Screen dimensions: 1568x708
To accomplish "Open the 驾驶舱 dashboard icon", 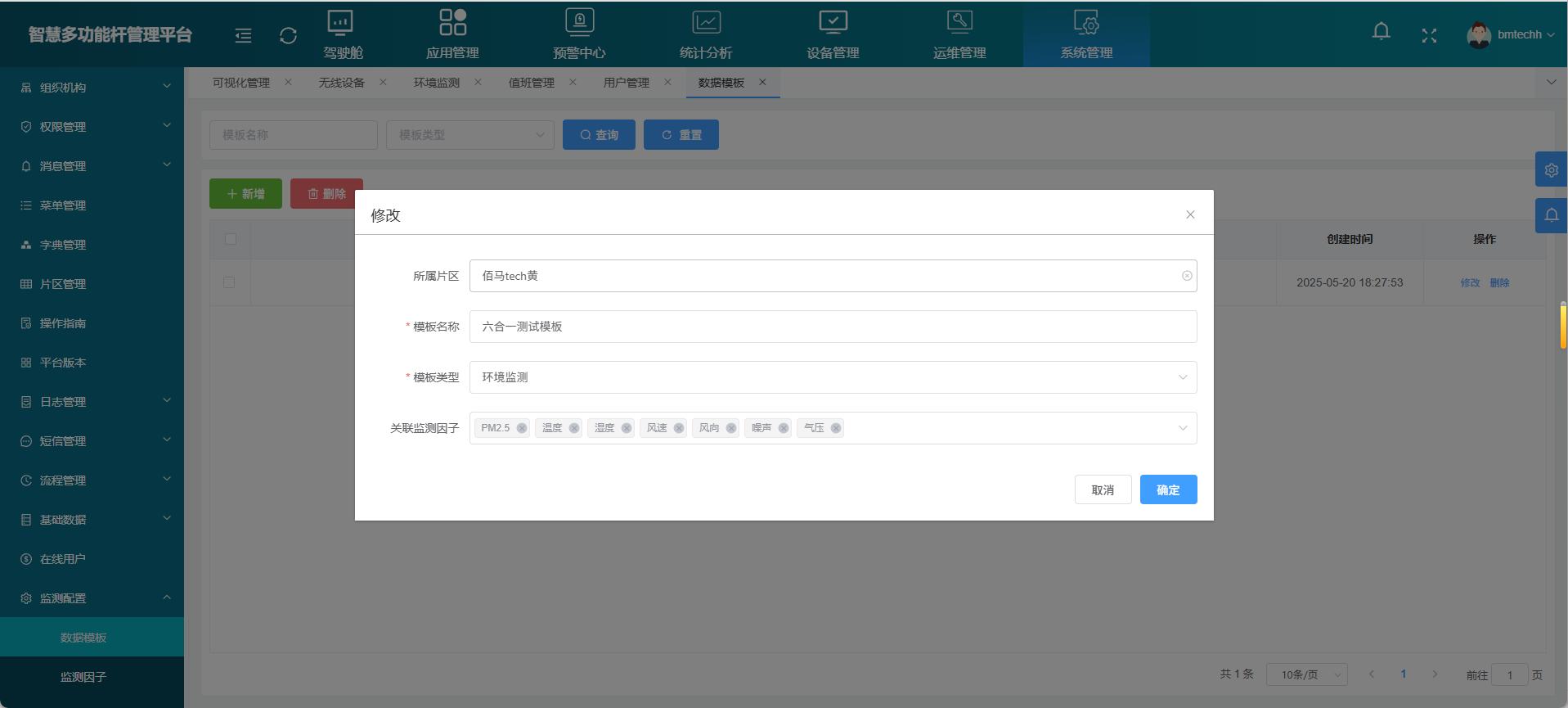I will (x=341, y=23).
